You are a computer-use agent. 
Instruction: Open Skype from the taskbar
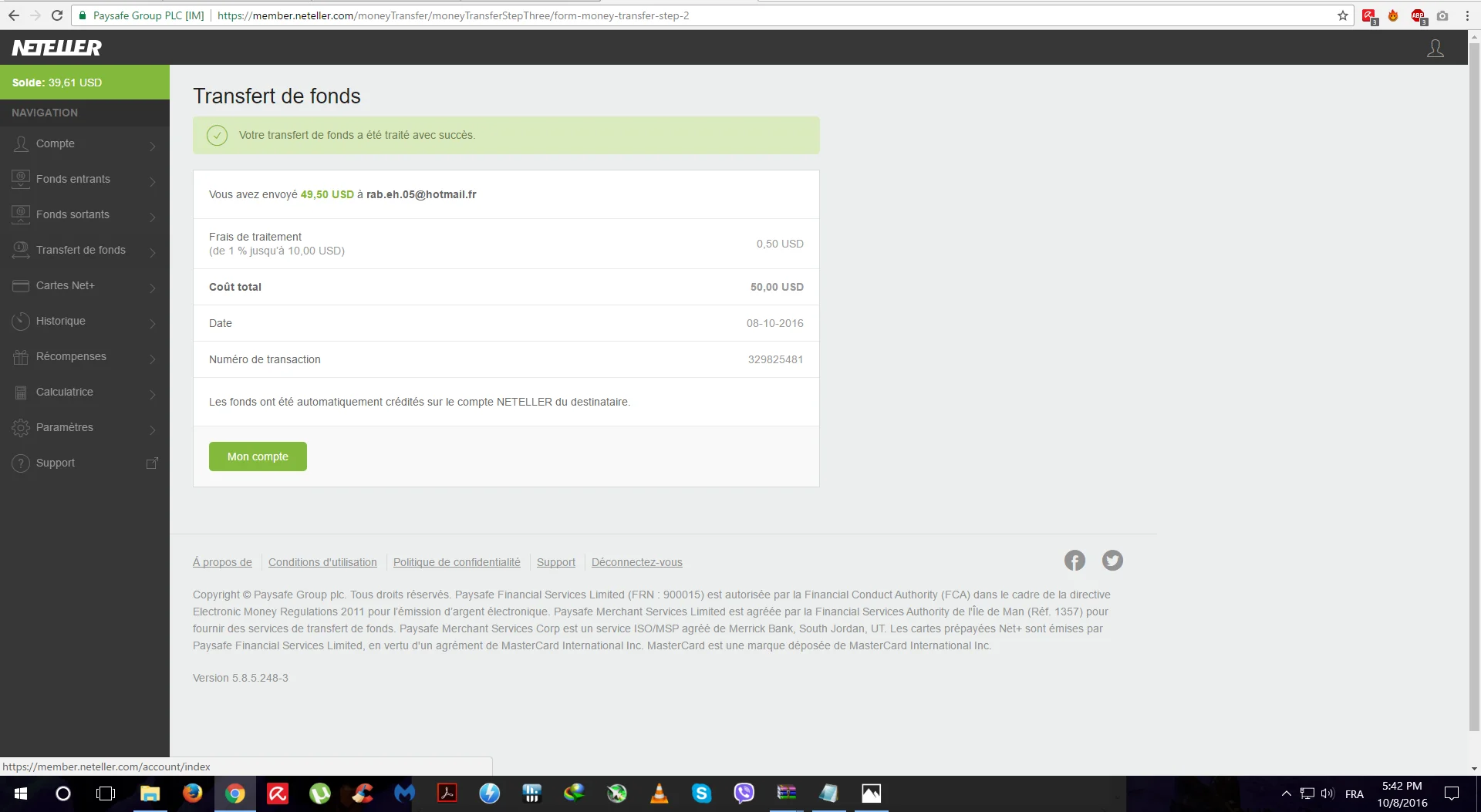(701, 793)
